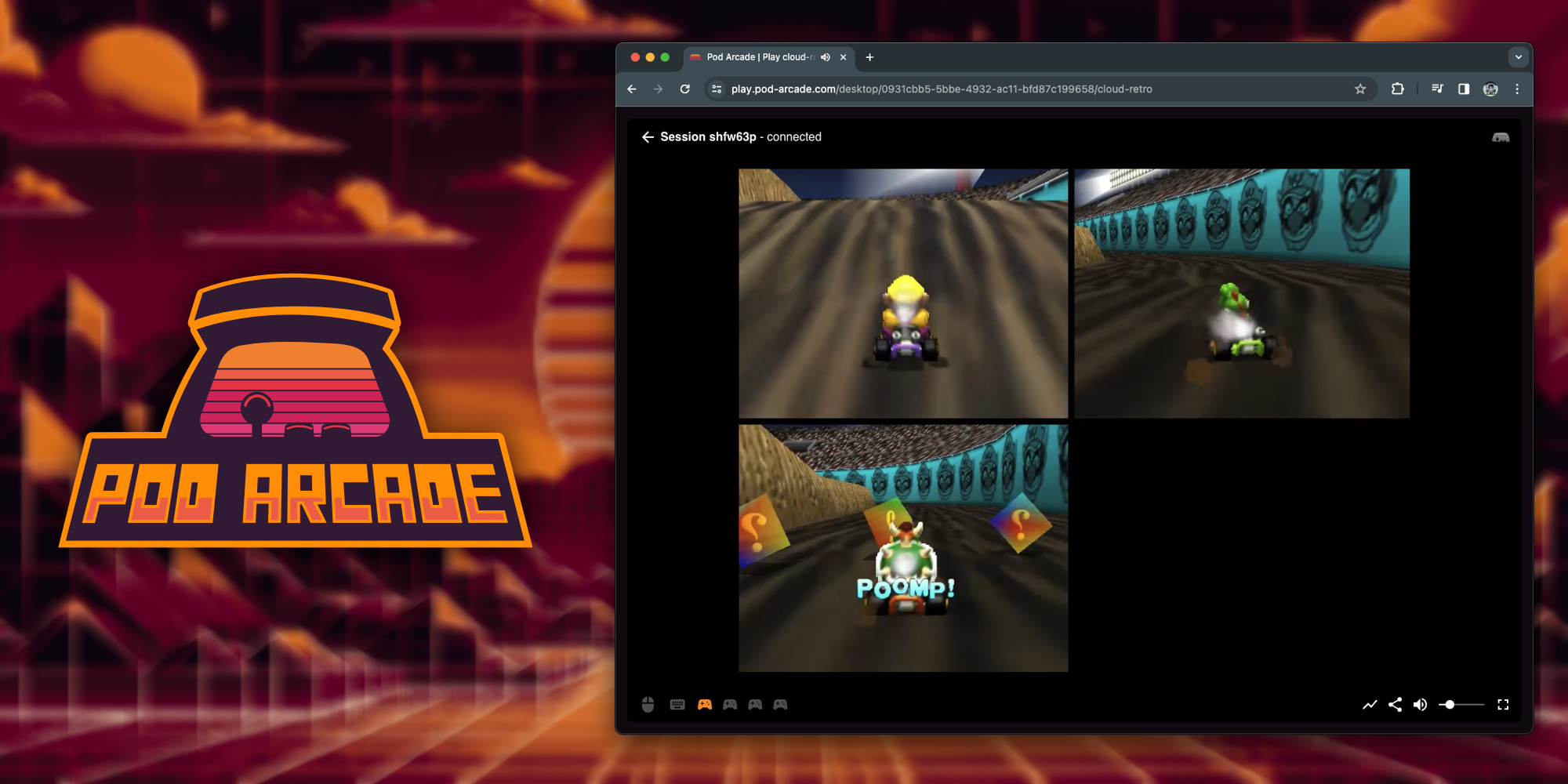The width and height of the screenshot is (1568, 784).
Task: Click the Wario player game view
Action: [903, 293]
